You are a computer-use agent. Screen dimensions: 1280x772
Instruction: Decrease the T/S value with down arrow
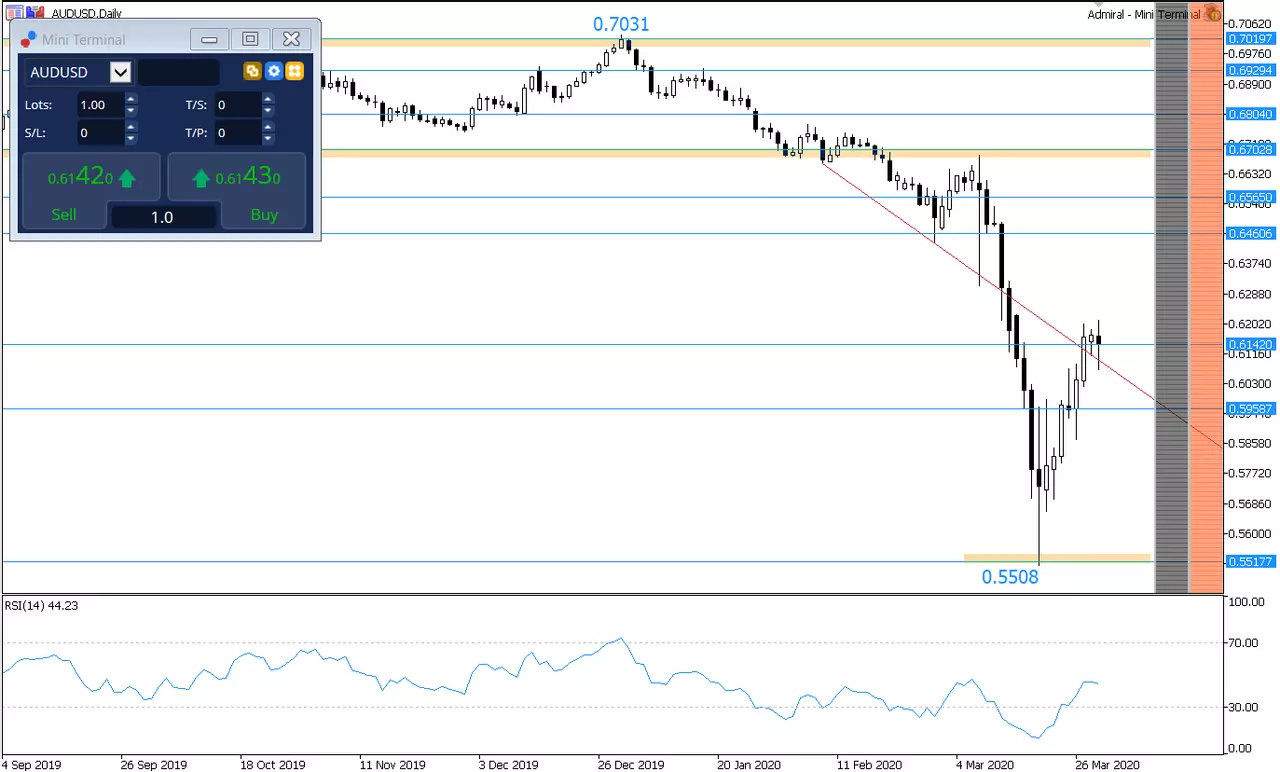point(268,111)
